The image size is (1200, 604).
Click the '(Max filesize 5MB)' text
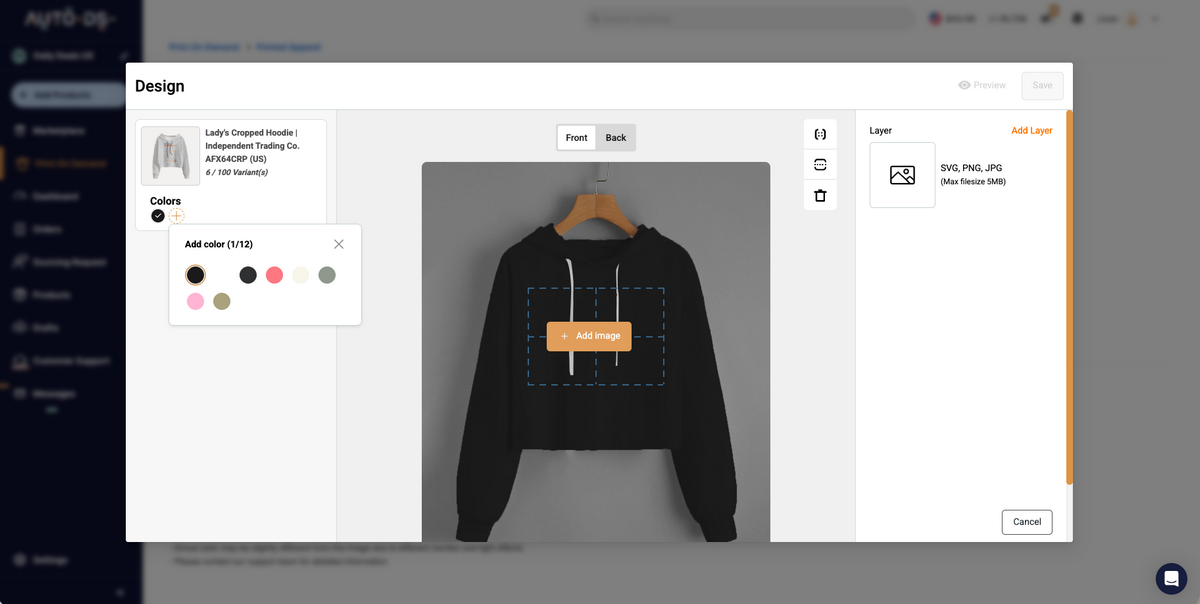(973, 182)
